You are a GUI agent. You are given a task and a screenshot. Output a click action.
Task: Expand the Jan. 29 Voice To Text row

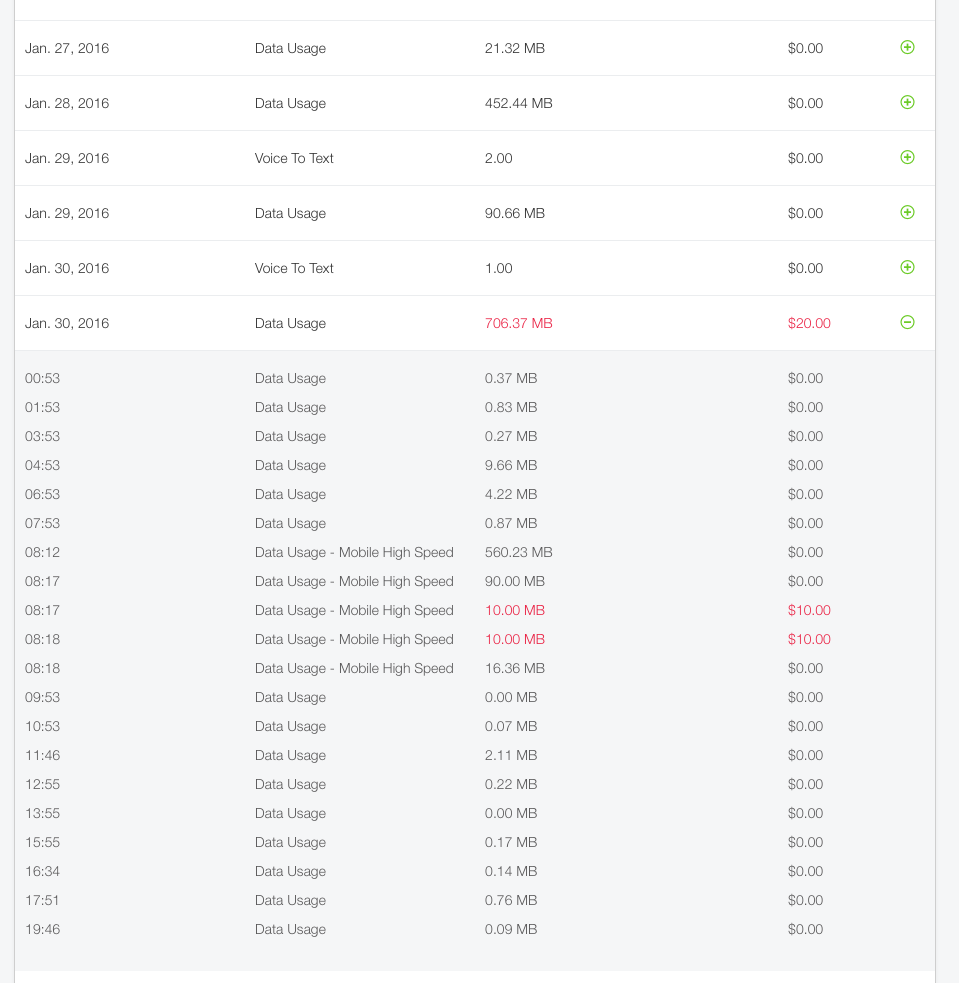click(907, 157)
